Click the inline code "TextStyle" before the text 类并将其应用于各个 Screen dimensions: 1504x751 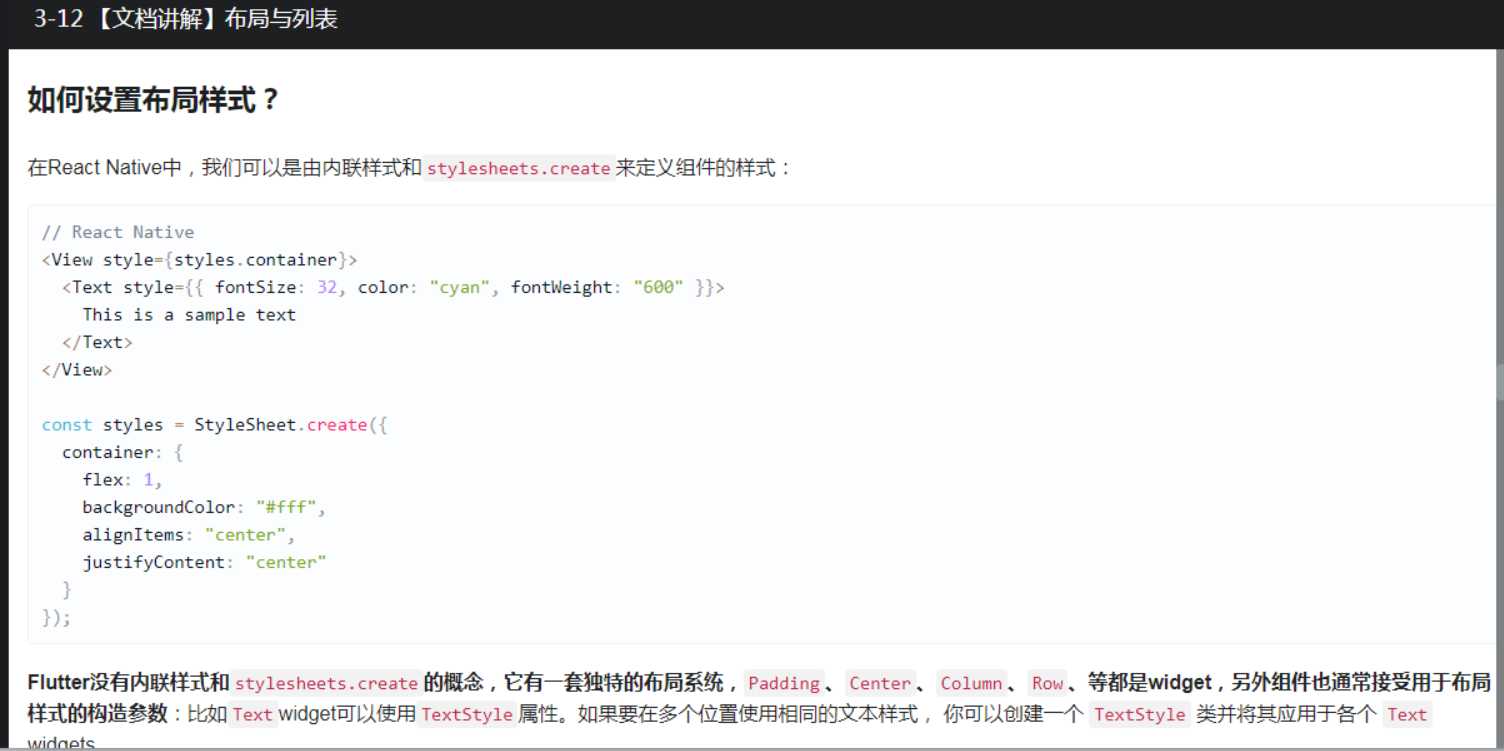click(x=1139, y=715)
